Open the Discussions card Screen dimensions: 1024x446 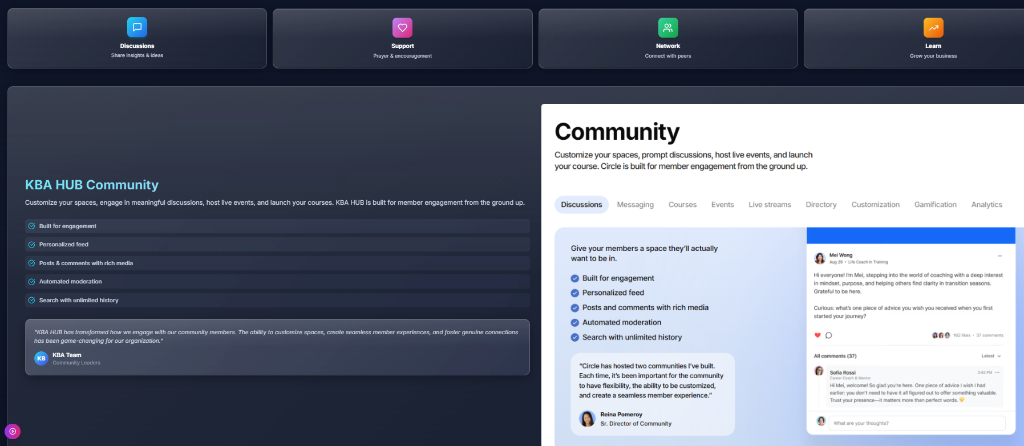[136, 38]
